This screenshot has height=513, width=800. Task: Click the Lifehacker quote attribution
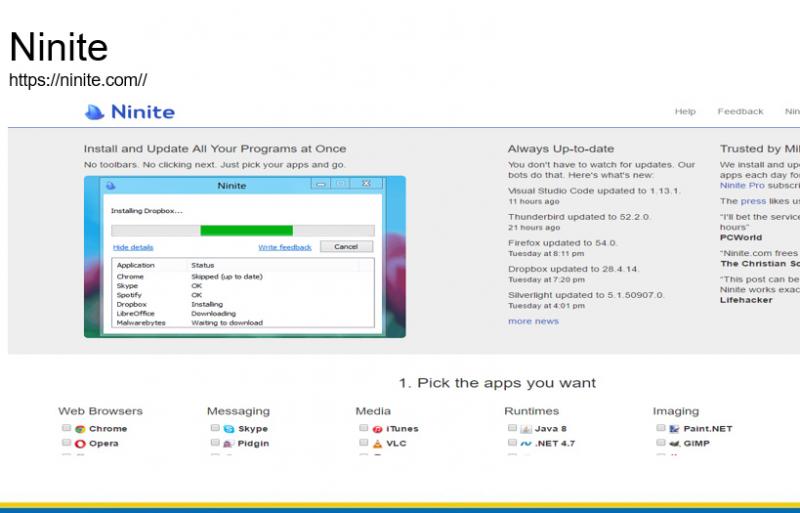(x=746, y=300)
